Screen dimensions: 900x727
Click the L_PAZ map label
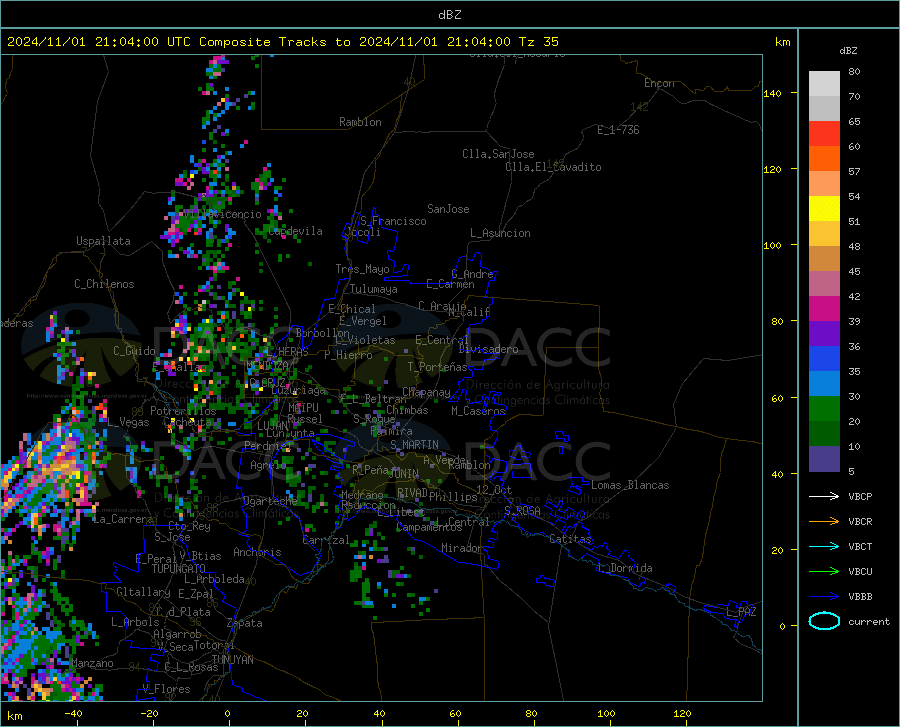tap(741, 612)
